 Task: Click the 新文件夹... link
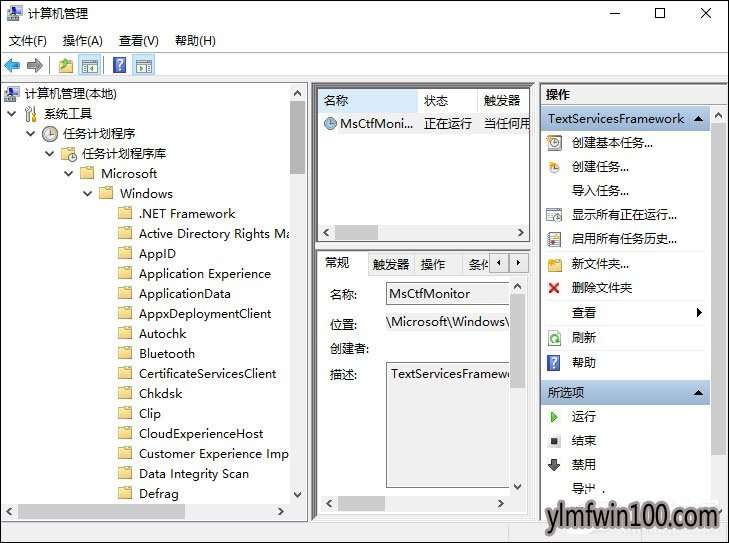[600, 264]
